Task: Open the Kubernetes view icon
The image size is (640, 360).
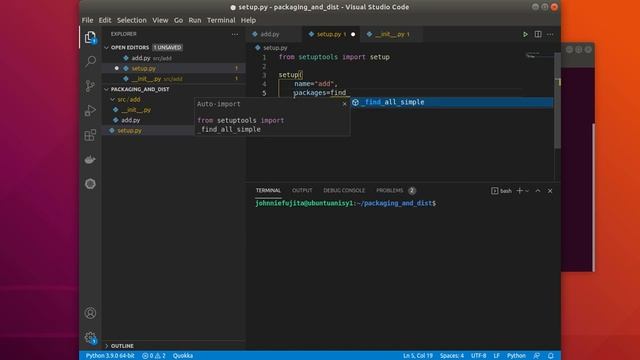Action: point(90,184)
